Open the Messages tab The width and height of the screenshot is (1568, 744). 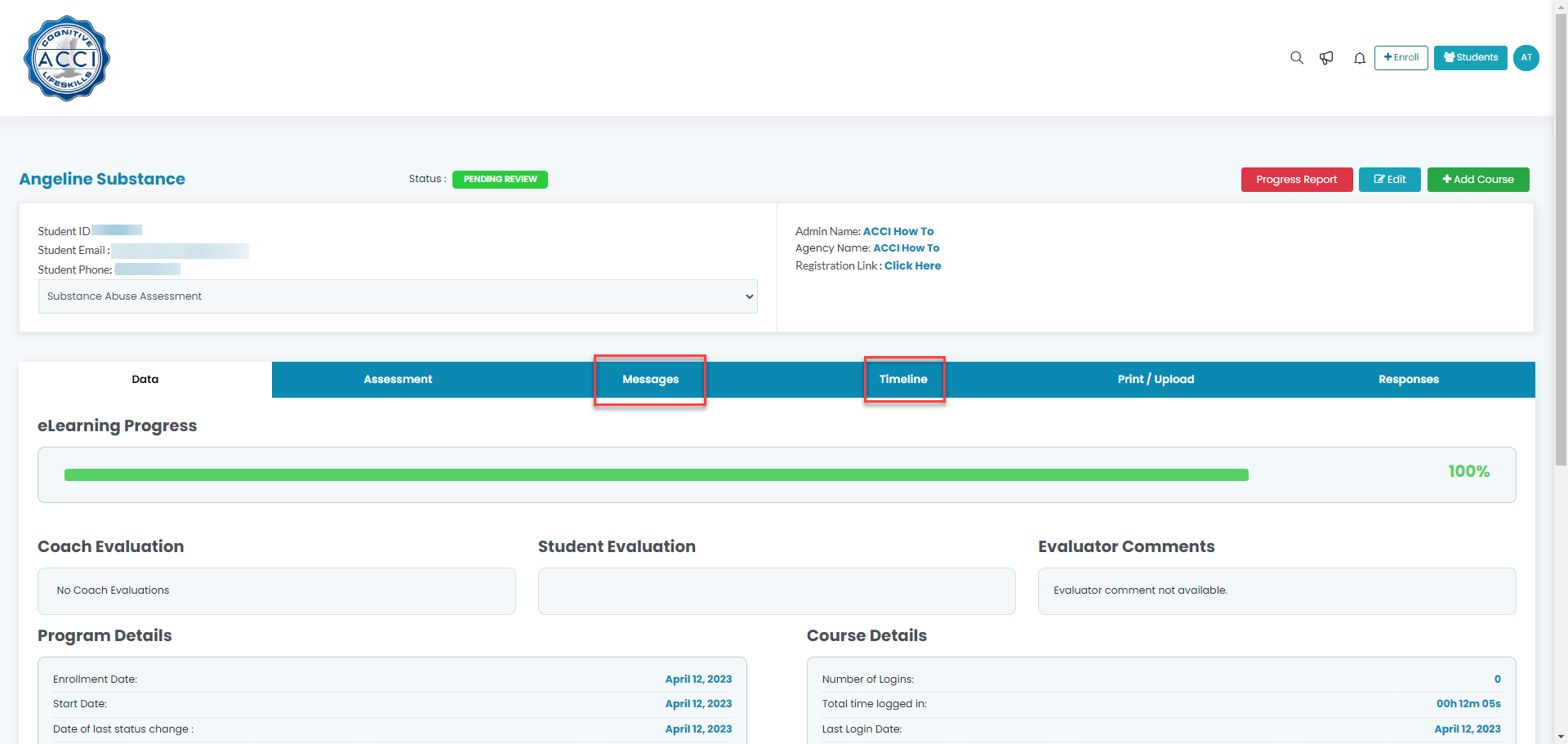650,380
